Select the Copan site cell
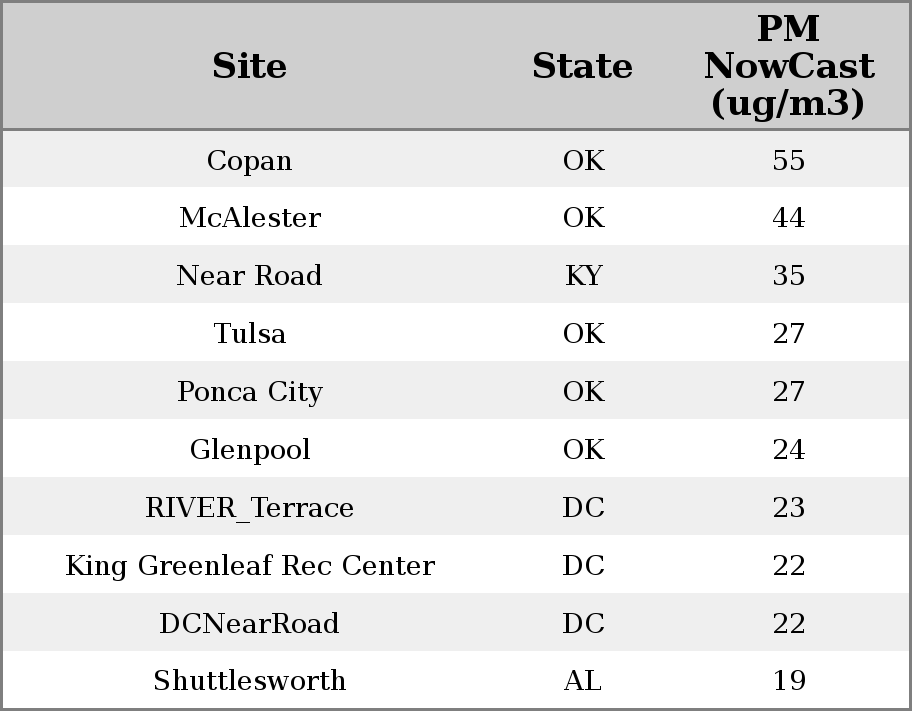The height and width of the screenshot is (711, 912). pos(249,160)
